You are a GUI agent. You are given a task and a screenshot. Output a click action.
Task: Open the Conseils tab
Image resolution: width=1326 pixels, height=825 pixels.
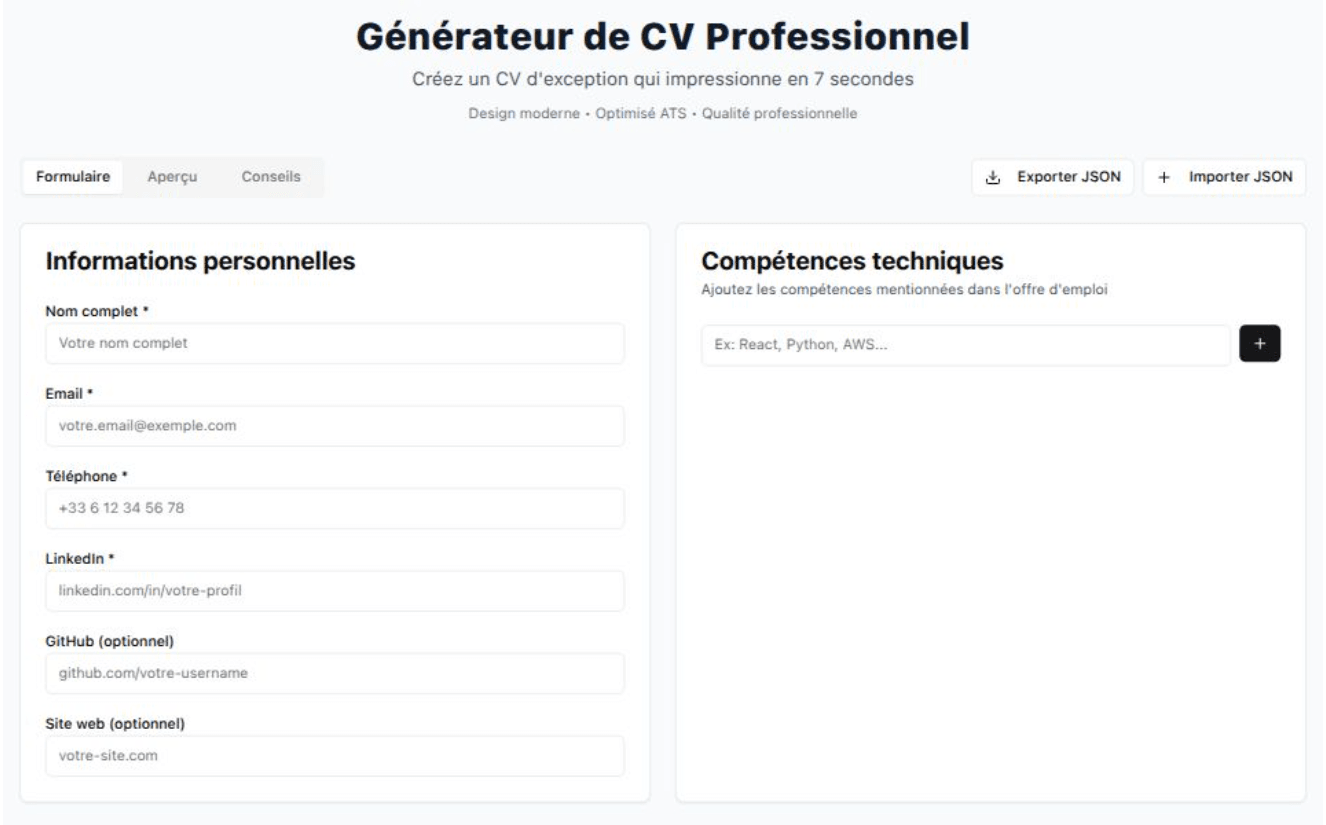[x=271, y=177]
